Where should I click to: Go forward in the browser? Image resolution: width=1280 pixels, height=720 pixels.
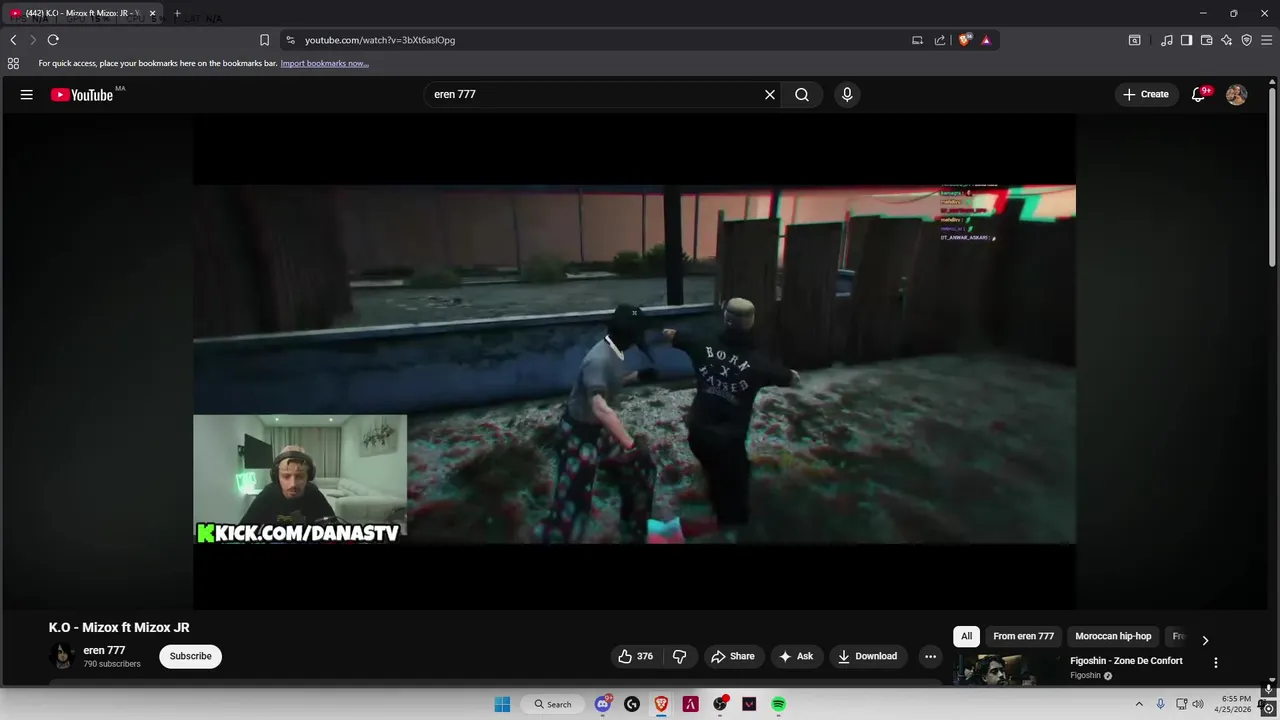pos(33,40)
